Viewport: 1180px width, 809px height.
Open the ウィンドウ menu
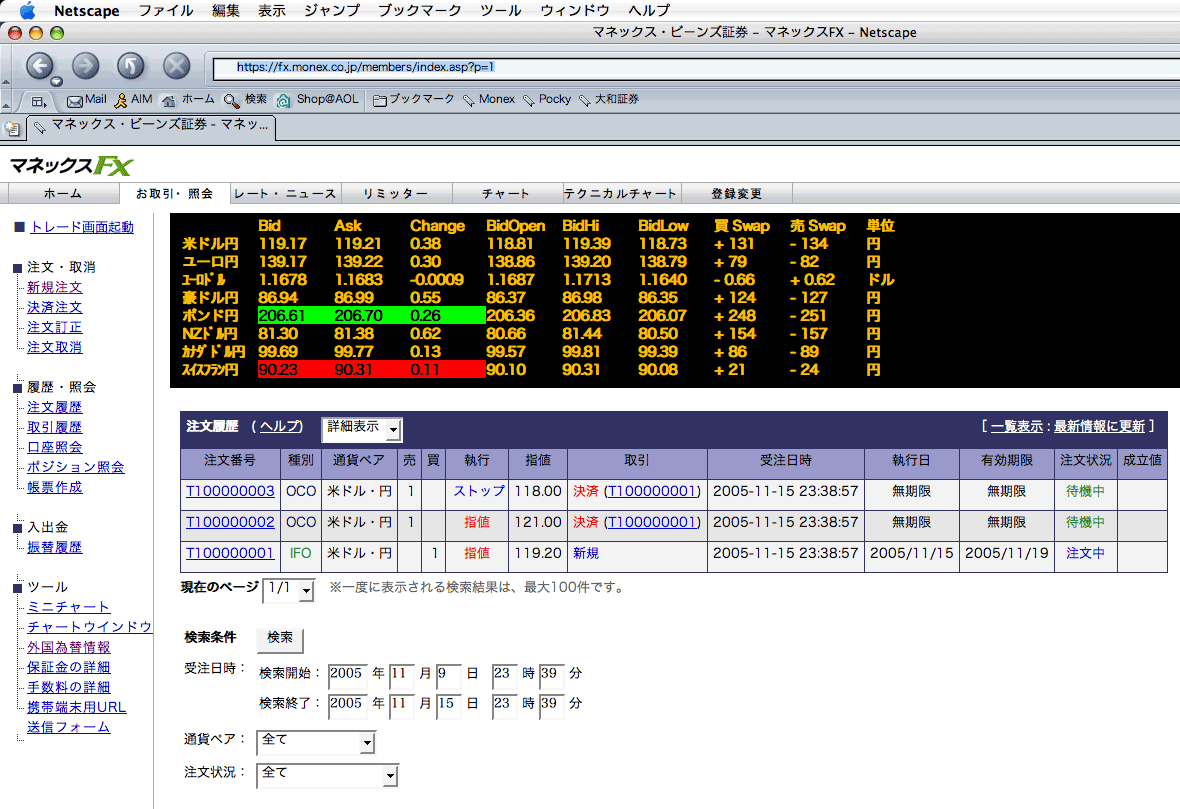575,11
